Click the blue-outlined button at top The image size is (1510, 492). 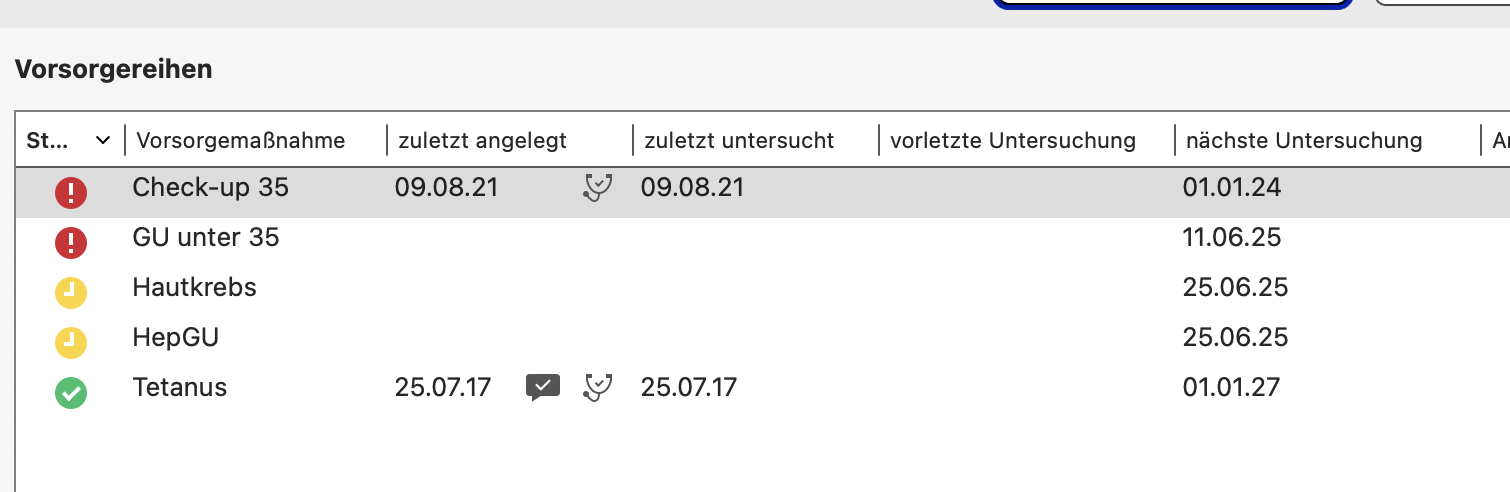tap(1172, 4)
